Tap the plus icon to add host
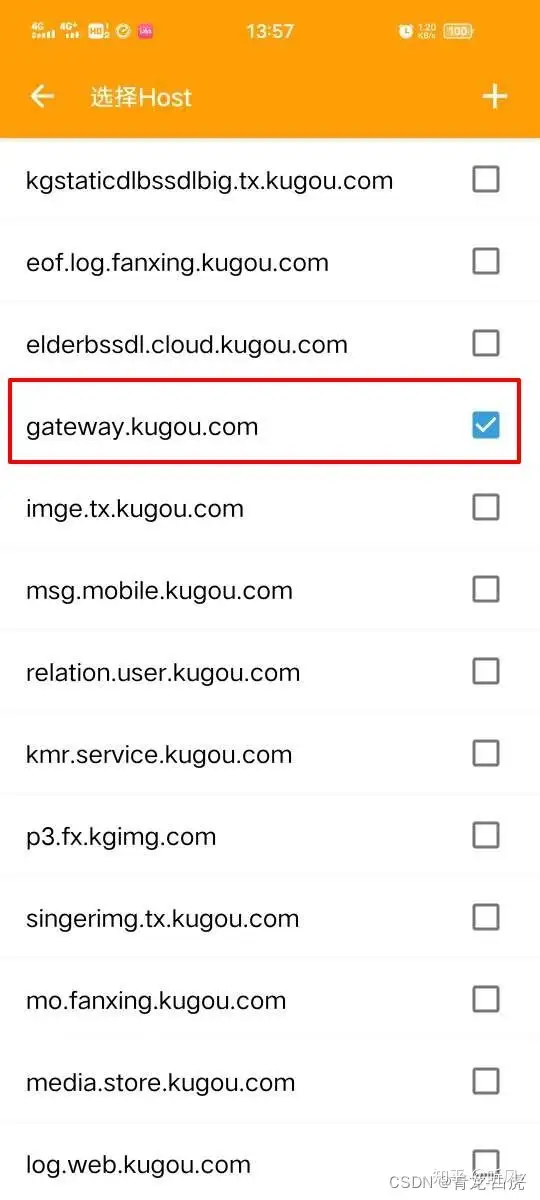The width and height of the screenshot is (540, 1200). pyautogui.click(x=495, y=97)
